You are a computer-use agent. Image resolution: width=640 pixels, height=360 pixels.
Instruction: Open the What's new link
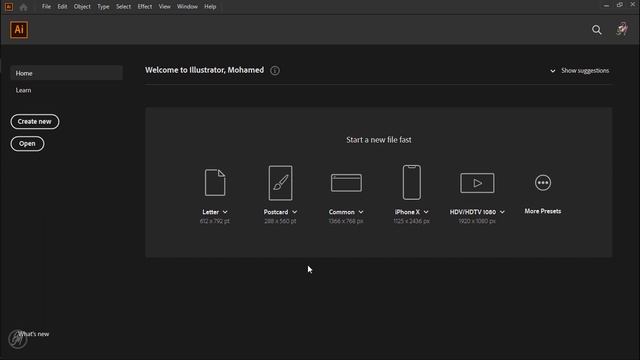(x=33, y=334)
